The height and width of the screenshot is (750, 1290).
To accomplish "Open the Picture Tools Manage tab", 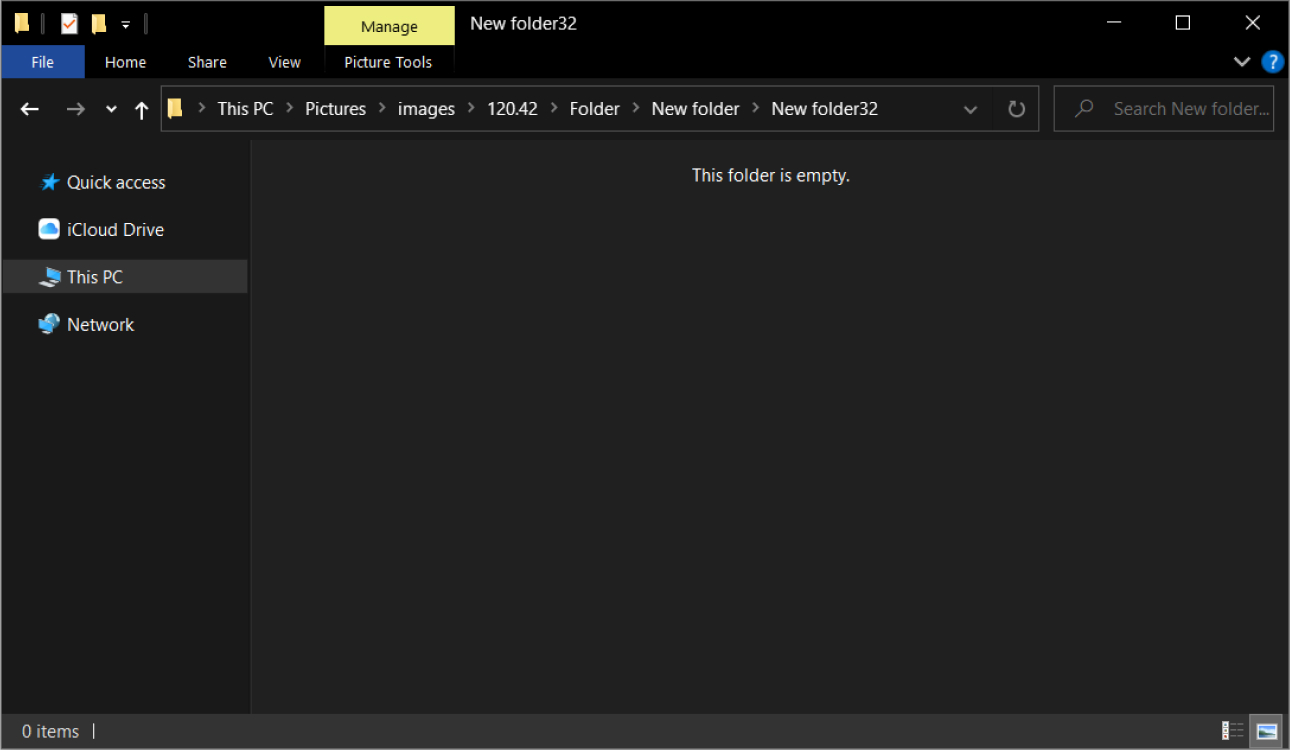I will 389,25.
